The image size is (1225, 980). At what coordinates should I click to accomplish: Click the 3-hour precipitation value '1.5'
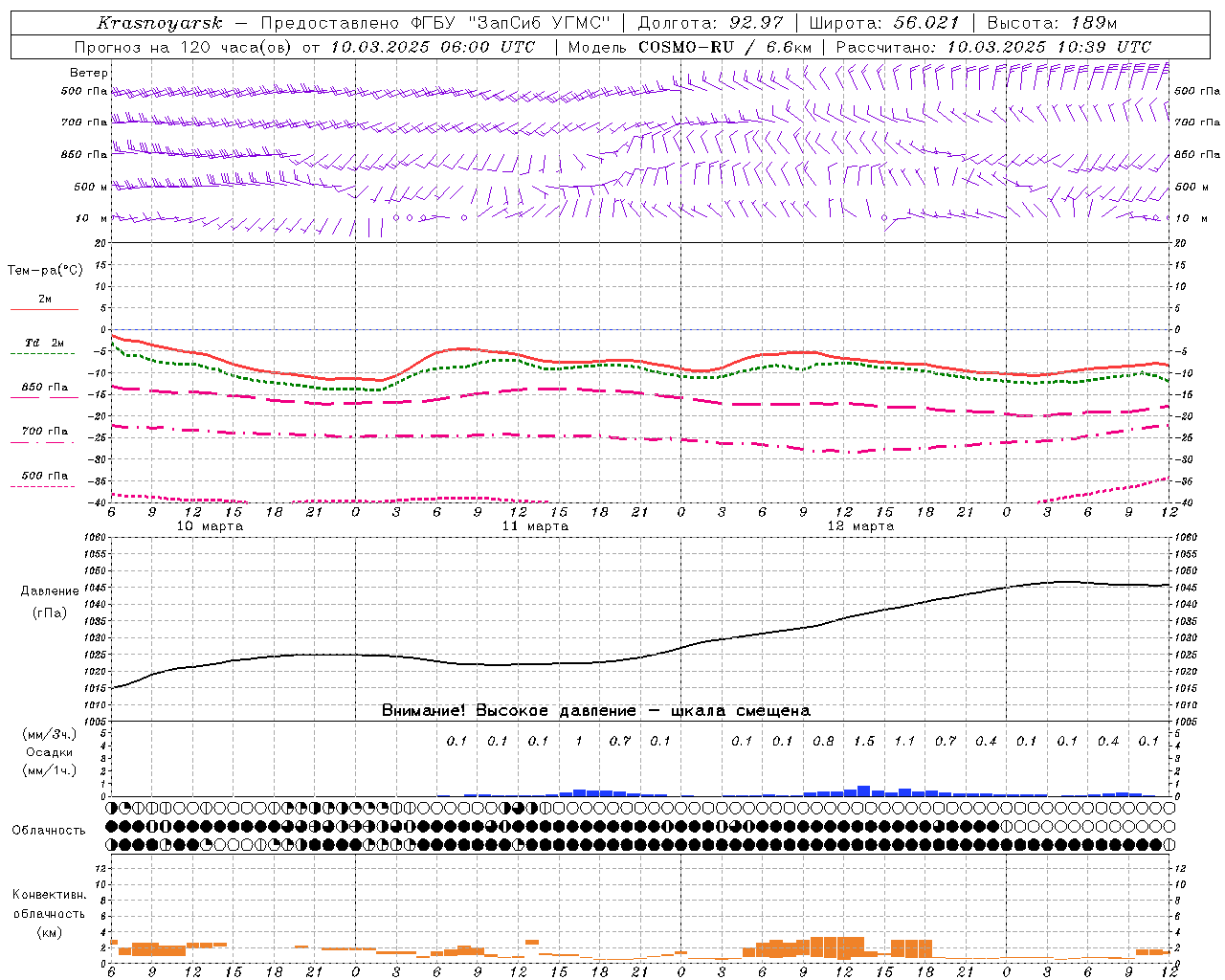pyautogui.click(x=864, y=742)
